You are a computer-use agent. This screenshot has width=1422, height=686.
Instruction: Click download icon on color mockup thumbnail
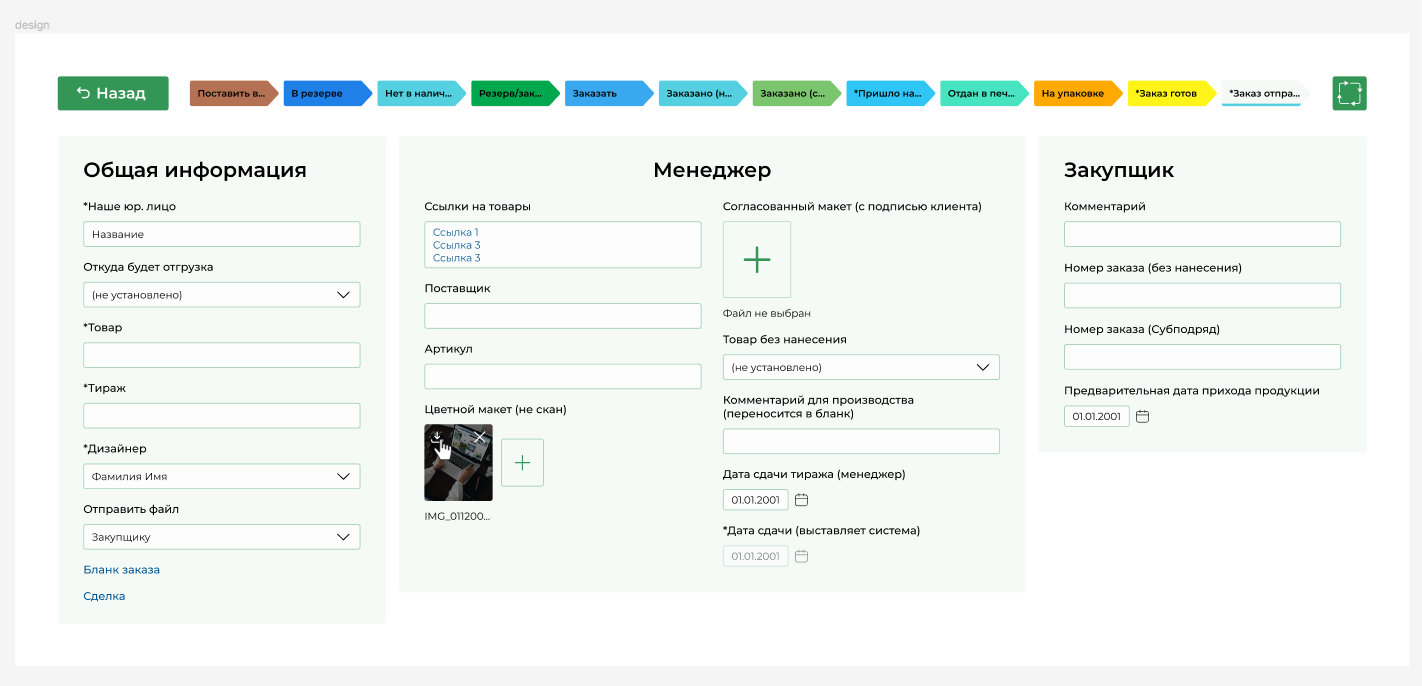(436, 437)
